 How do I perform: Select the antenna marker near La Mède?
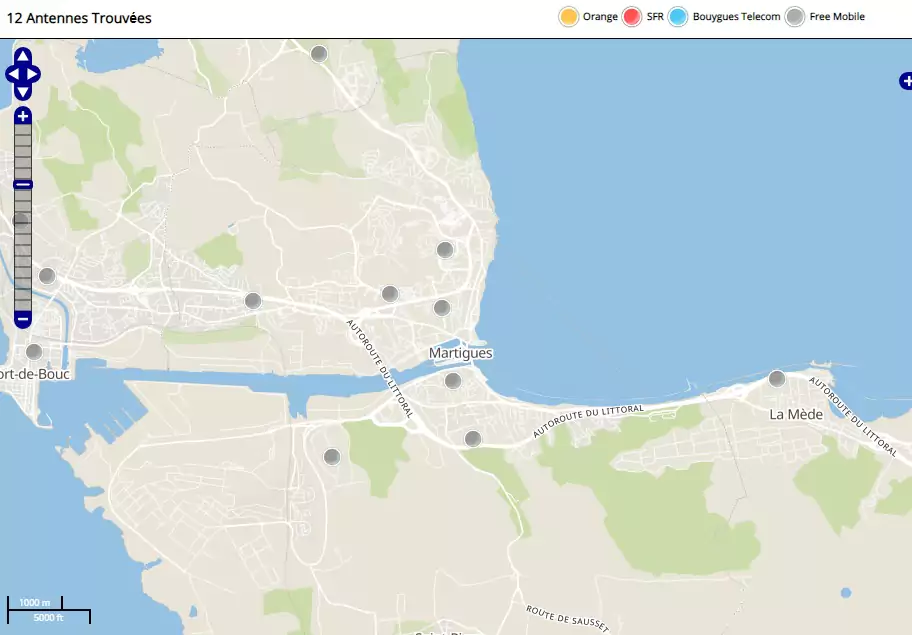777,378
